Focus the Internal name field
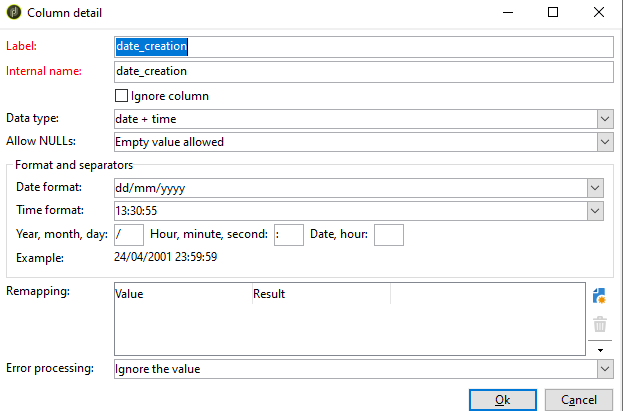Screen dimensions: 623x411 coord(362,72)
